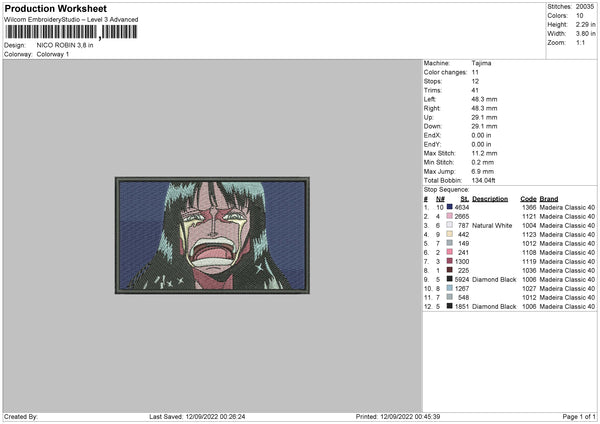Click the Stop Sequence heading
The height and width of the screenshot is (424, 600).
tap(446, 189)
